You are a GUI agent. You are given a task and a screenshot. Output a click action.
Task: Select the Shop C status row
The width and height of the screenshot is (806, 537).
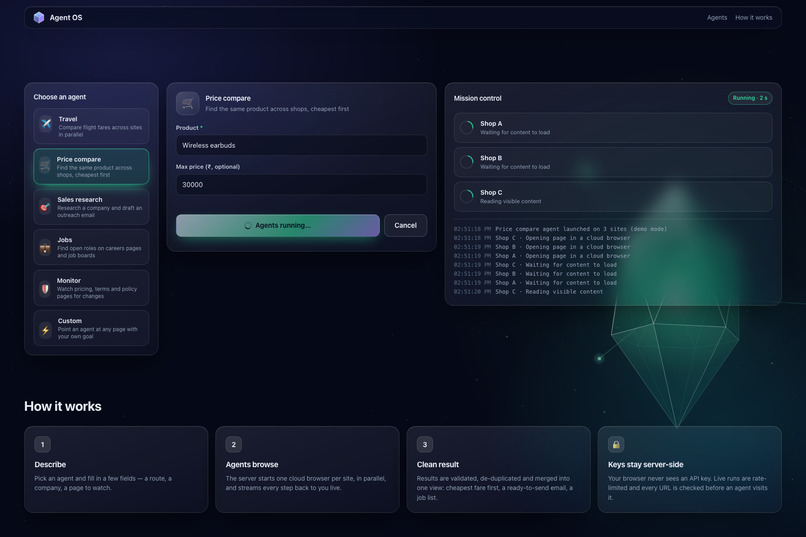(613, 197)
